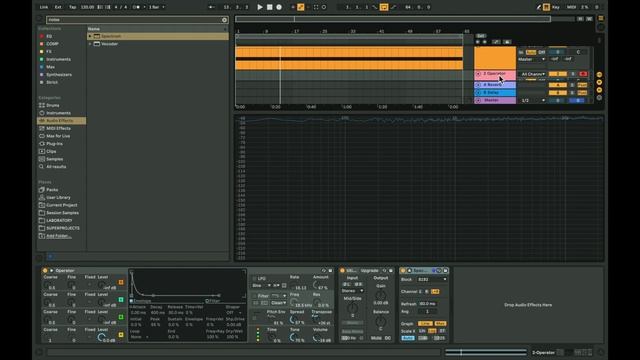Click the Add Folder link
Image resolution: width=640 pixels, height=360 pixels.
[x=59, y=236]
